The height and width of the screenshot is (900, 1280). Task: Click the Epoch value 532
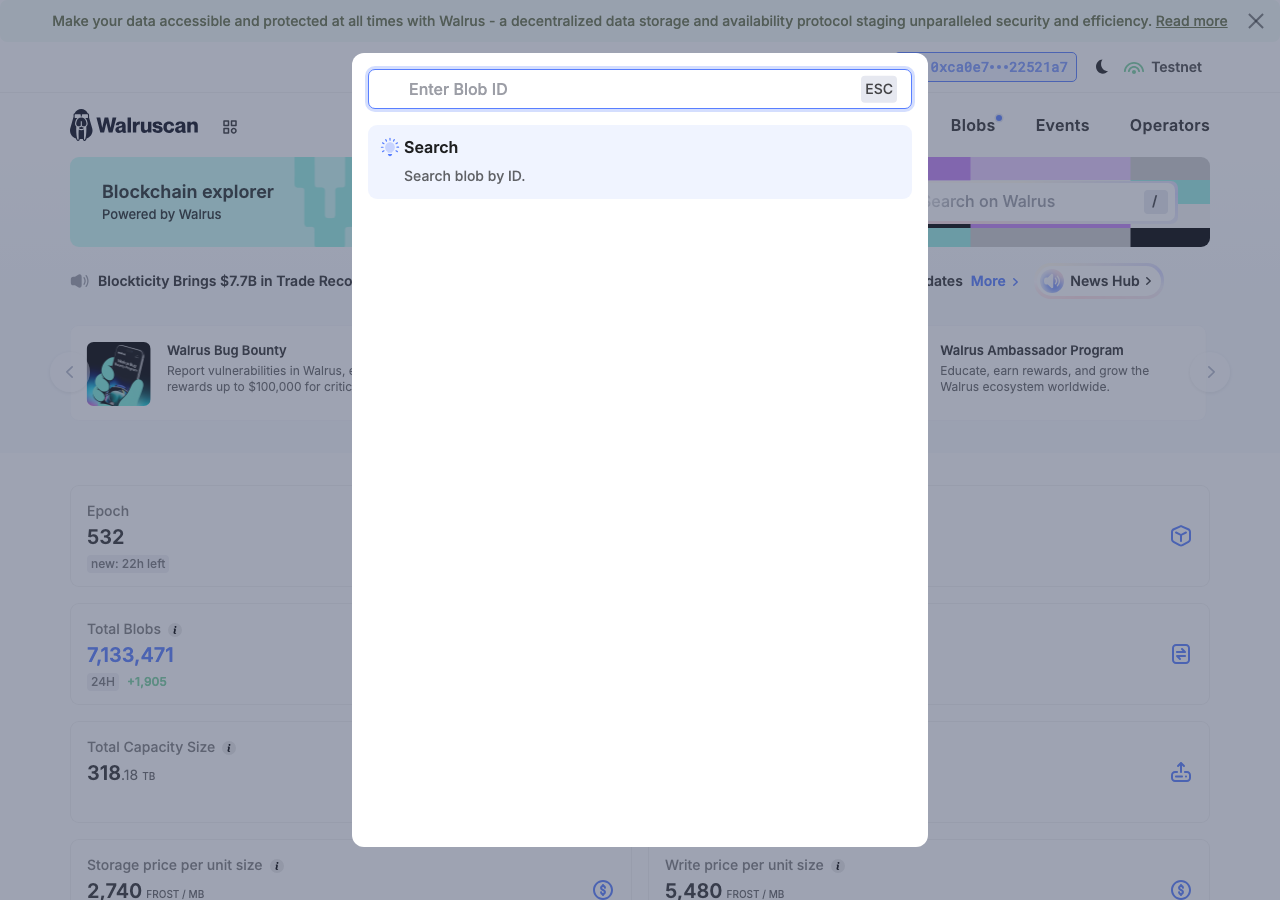(x=106, y=537)
